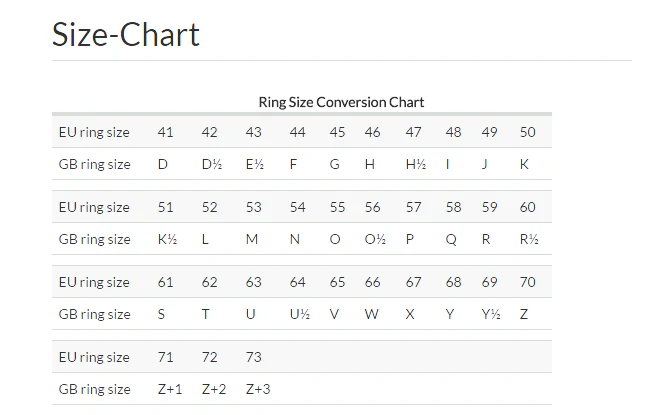Viewport: 652px width, 415px height.
Task: Select EU ring size 70 cell
Action: 528,282
